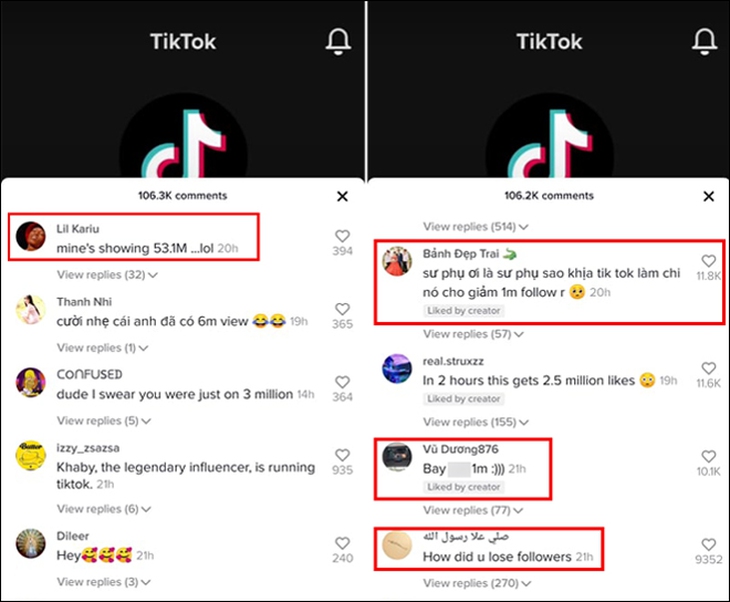Like izzy_zsazsa's comment showing 935 likes
The width and height of the screenshot is (730, 602).
click(x=342, y=455)
